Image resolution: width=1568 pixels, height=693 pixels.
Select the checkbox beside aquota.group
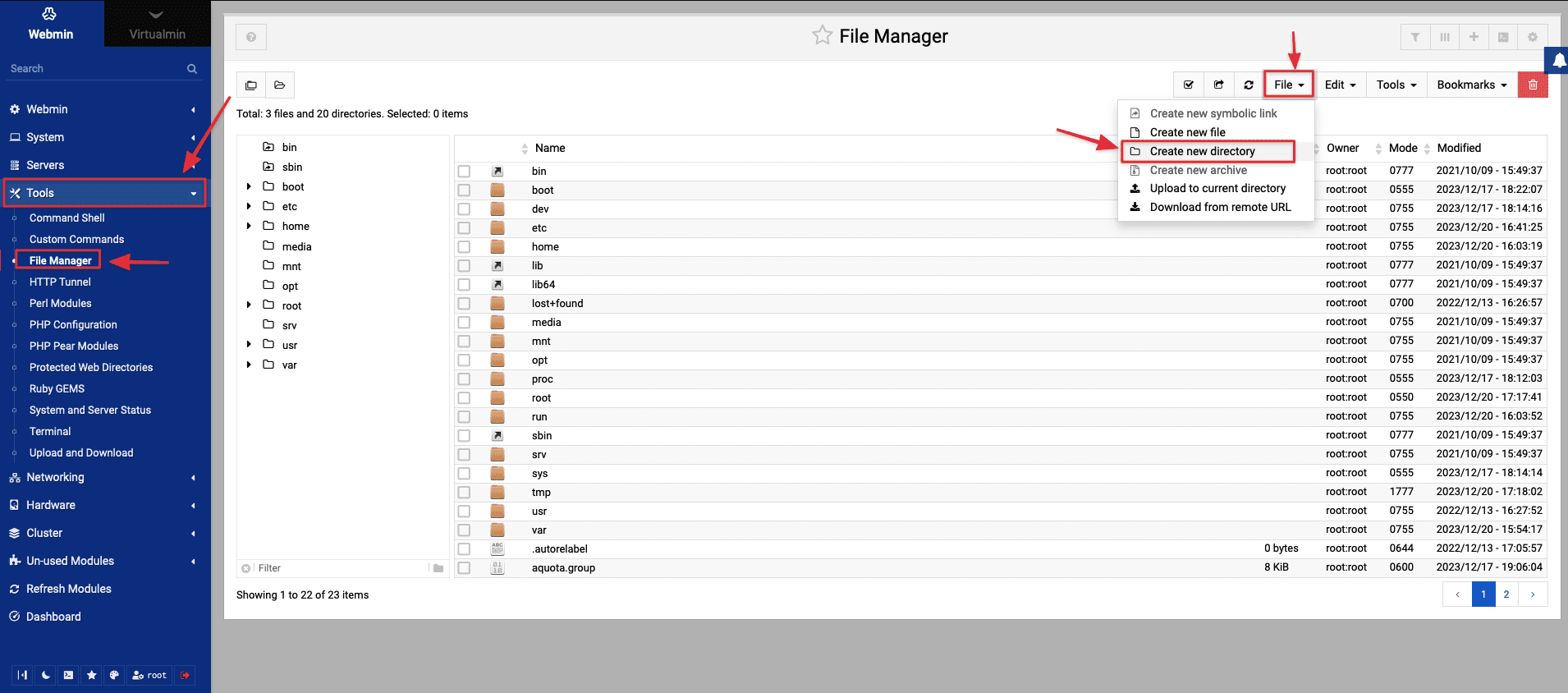[465, 568]
